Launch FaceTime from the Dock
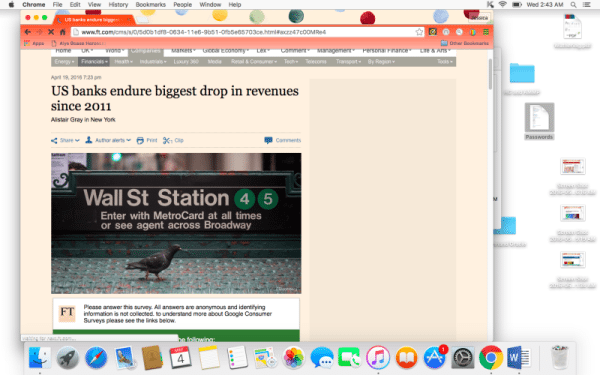 pyautogui.click(x=350, y=358)
